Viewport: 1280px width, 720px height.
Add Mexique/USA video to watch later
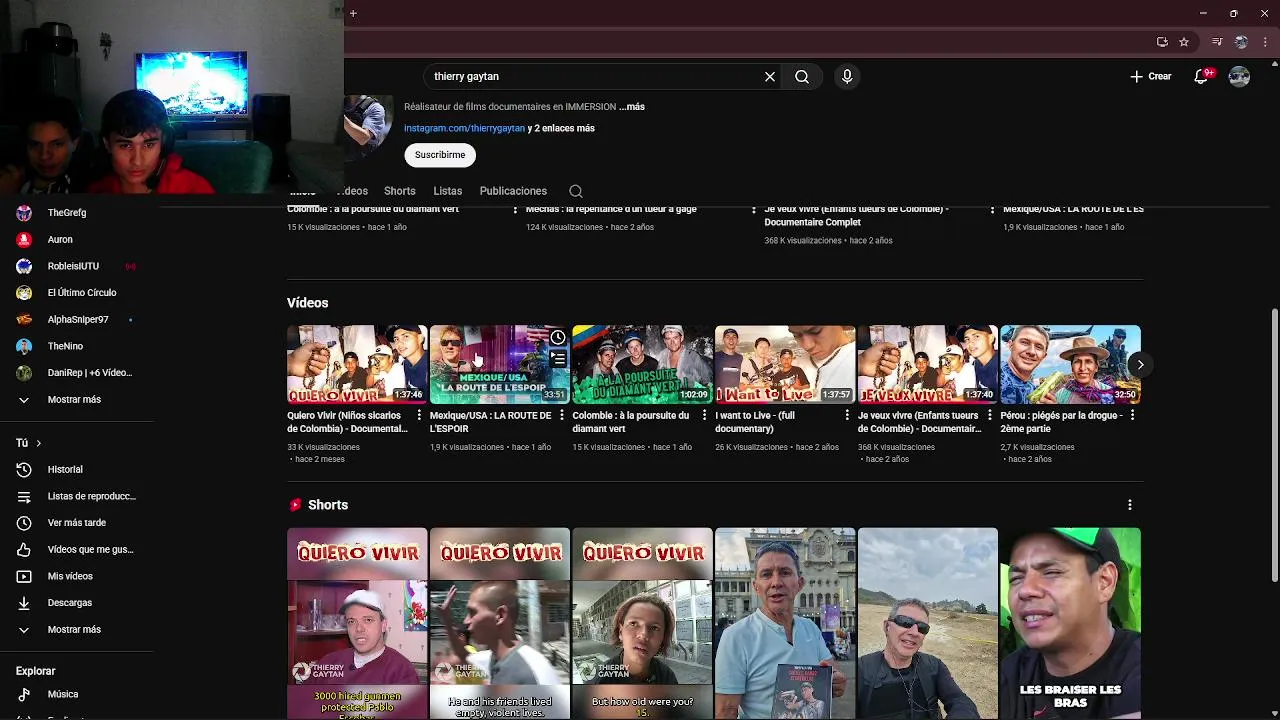tap(557, 338)
